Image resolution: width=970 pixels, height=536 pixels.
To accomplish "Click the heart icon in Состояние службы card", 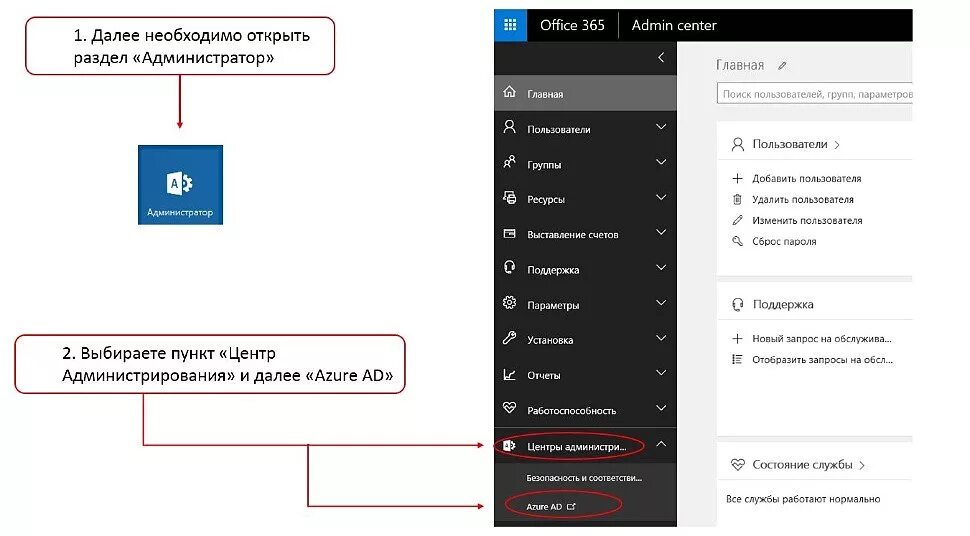I will (737, 464).
